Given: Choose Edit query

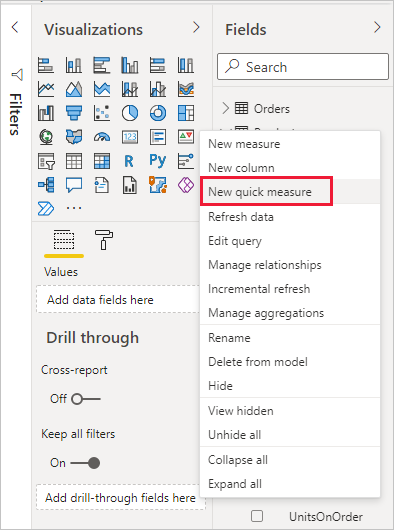Looking at the screenshot, I should point(290,241).
